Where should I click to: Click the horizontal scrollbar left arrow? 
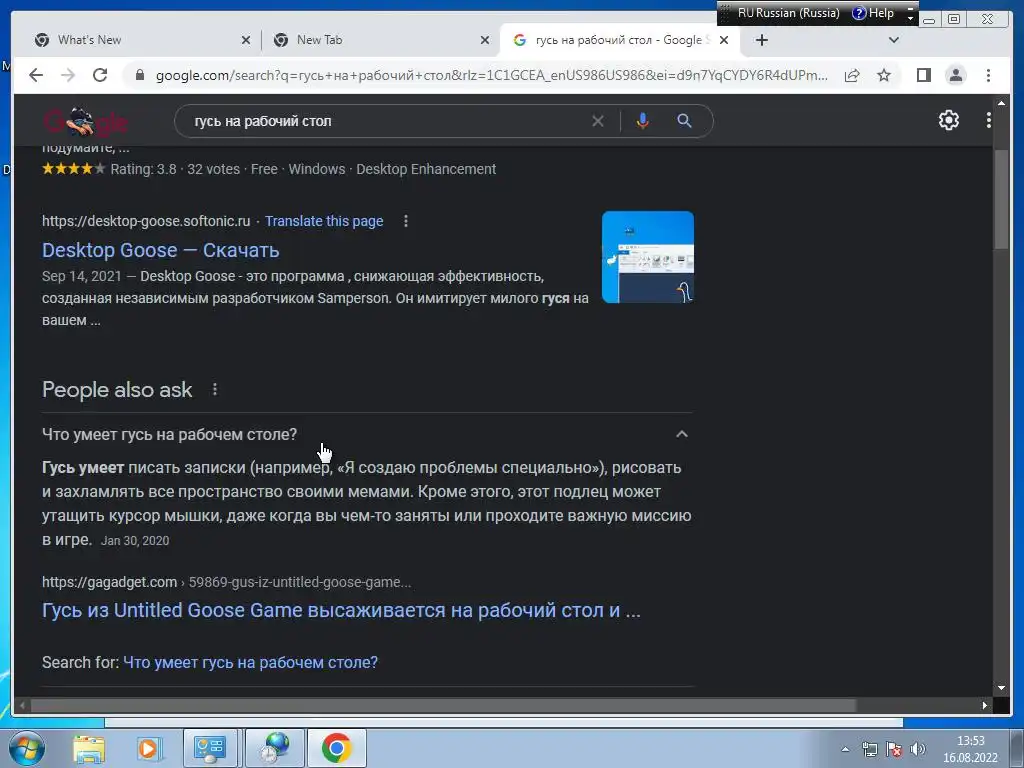point(22,705)
